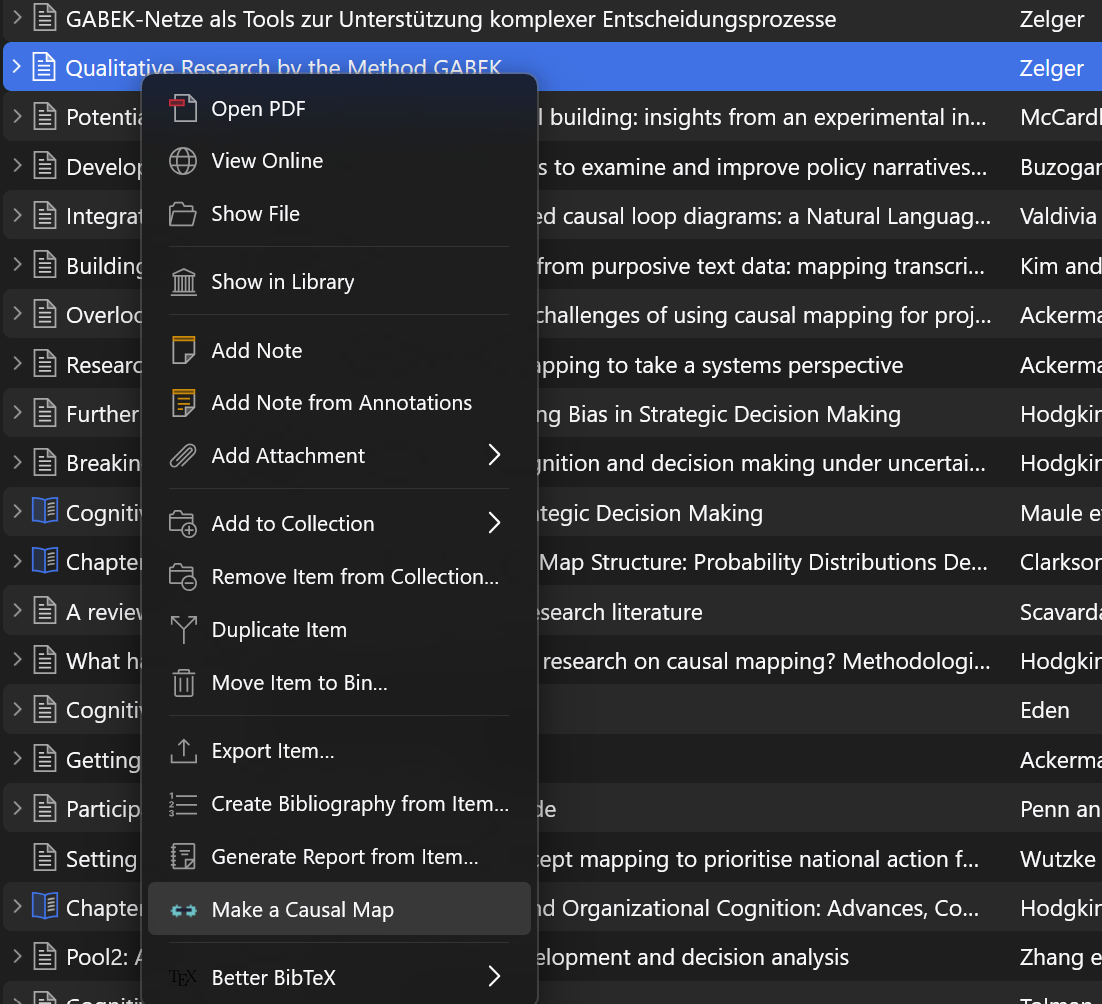Choose Generate Report from Item… entry

click(x=339, y=857)
